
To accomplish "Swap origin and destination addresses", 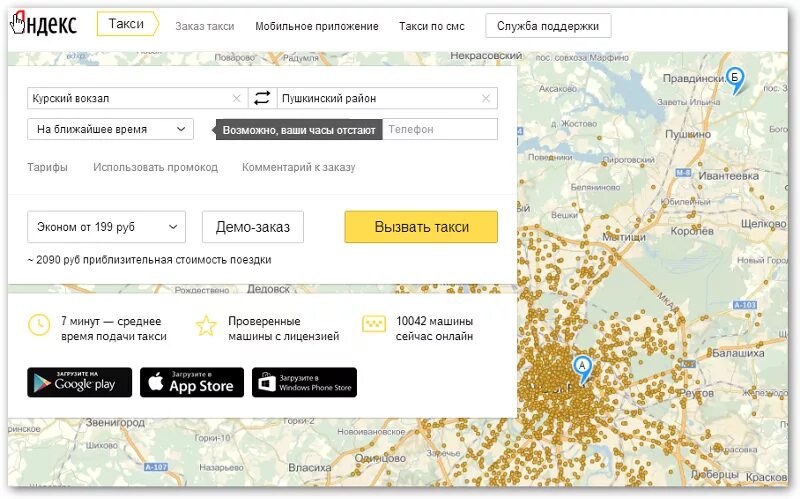I will (262, 98).
